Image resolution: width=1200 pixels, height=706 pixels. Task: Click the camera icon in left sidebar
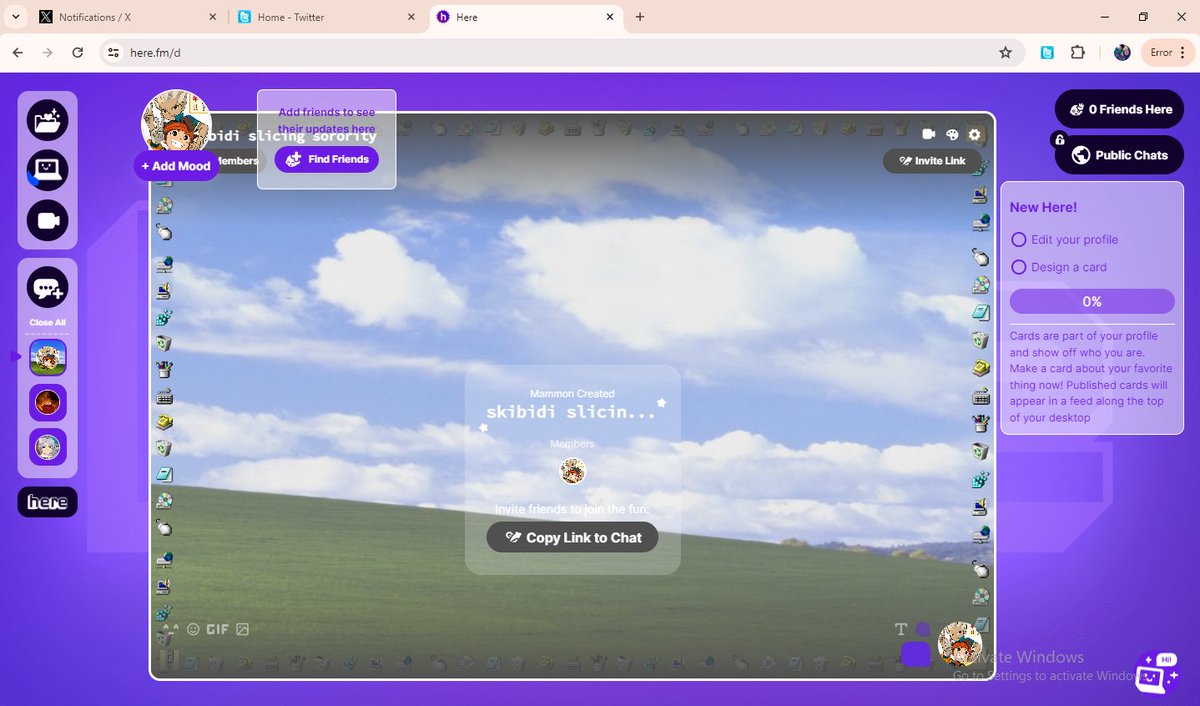tap(47, 221)
